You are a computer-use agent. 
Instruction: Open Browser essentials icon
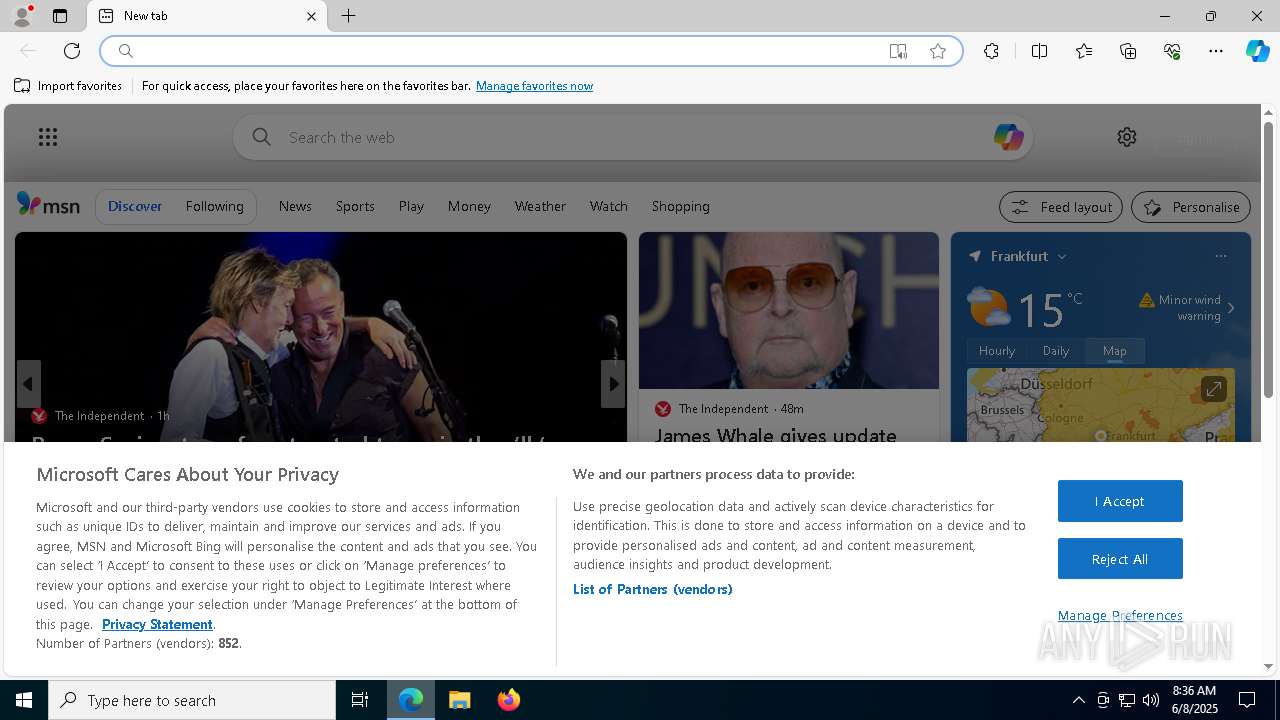1172,51
